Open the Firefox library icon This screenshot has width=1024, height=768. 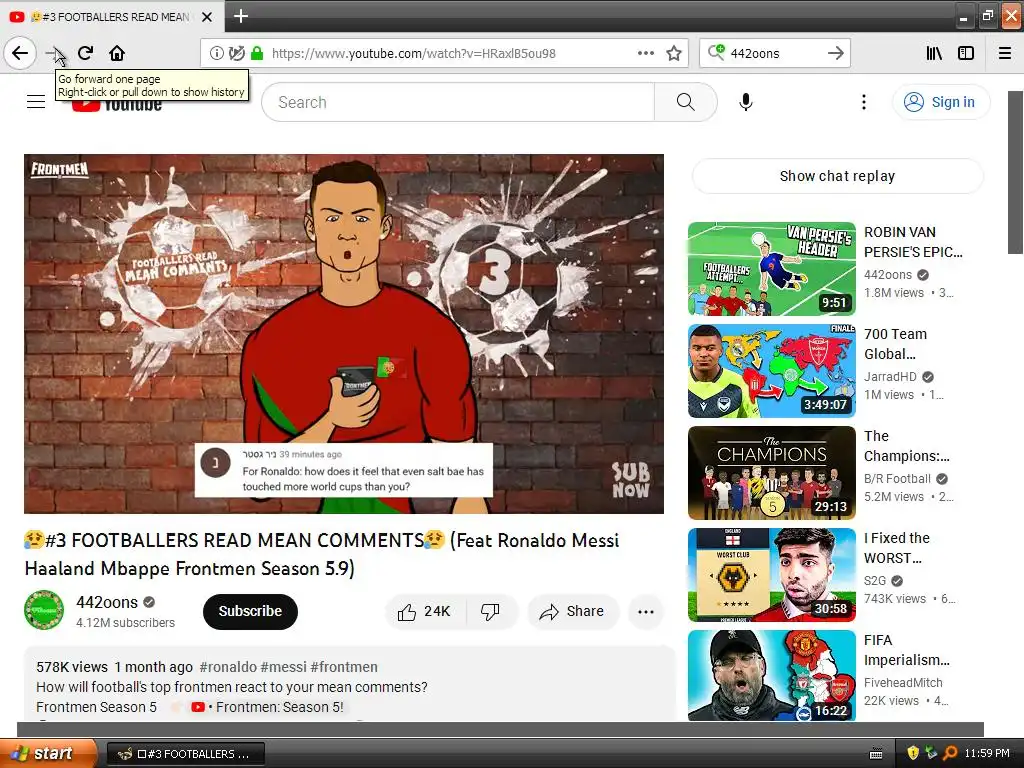point(934,53)
